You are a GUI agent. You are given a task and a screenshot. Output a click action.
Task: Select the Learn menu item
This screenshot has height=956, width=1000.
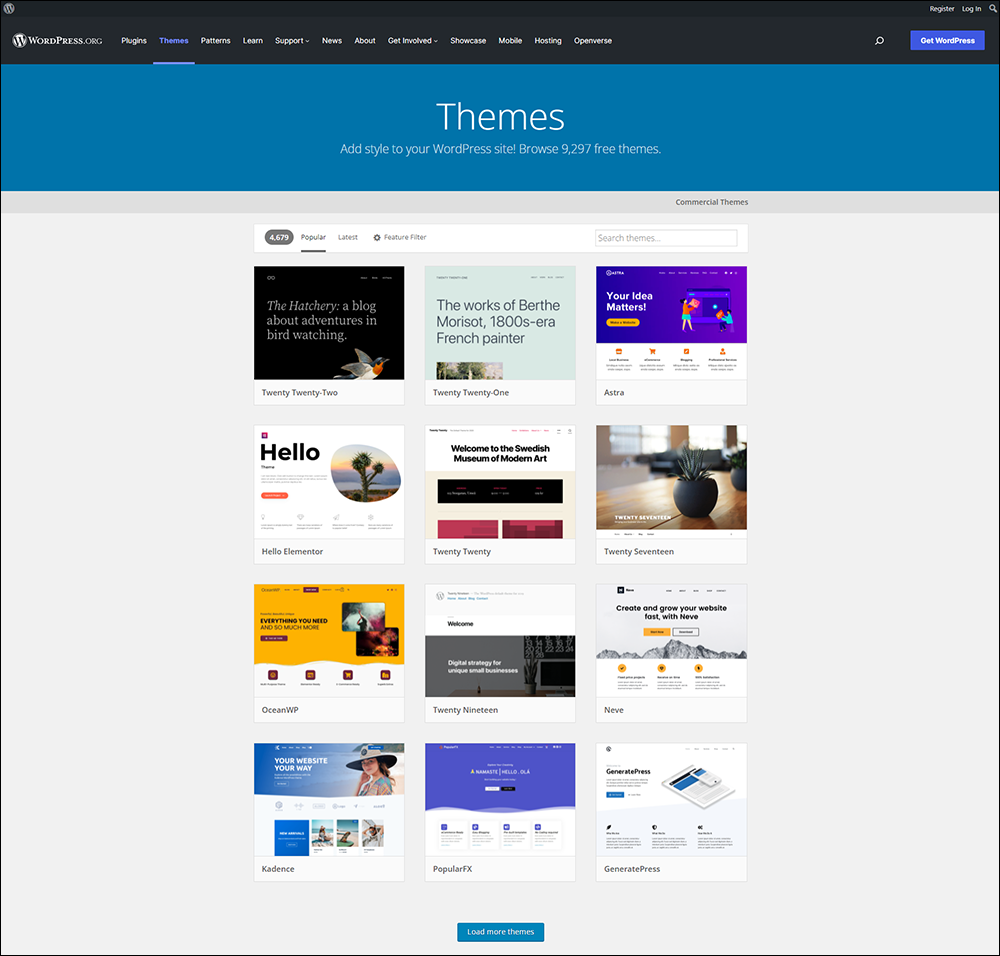253,40
